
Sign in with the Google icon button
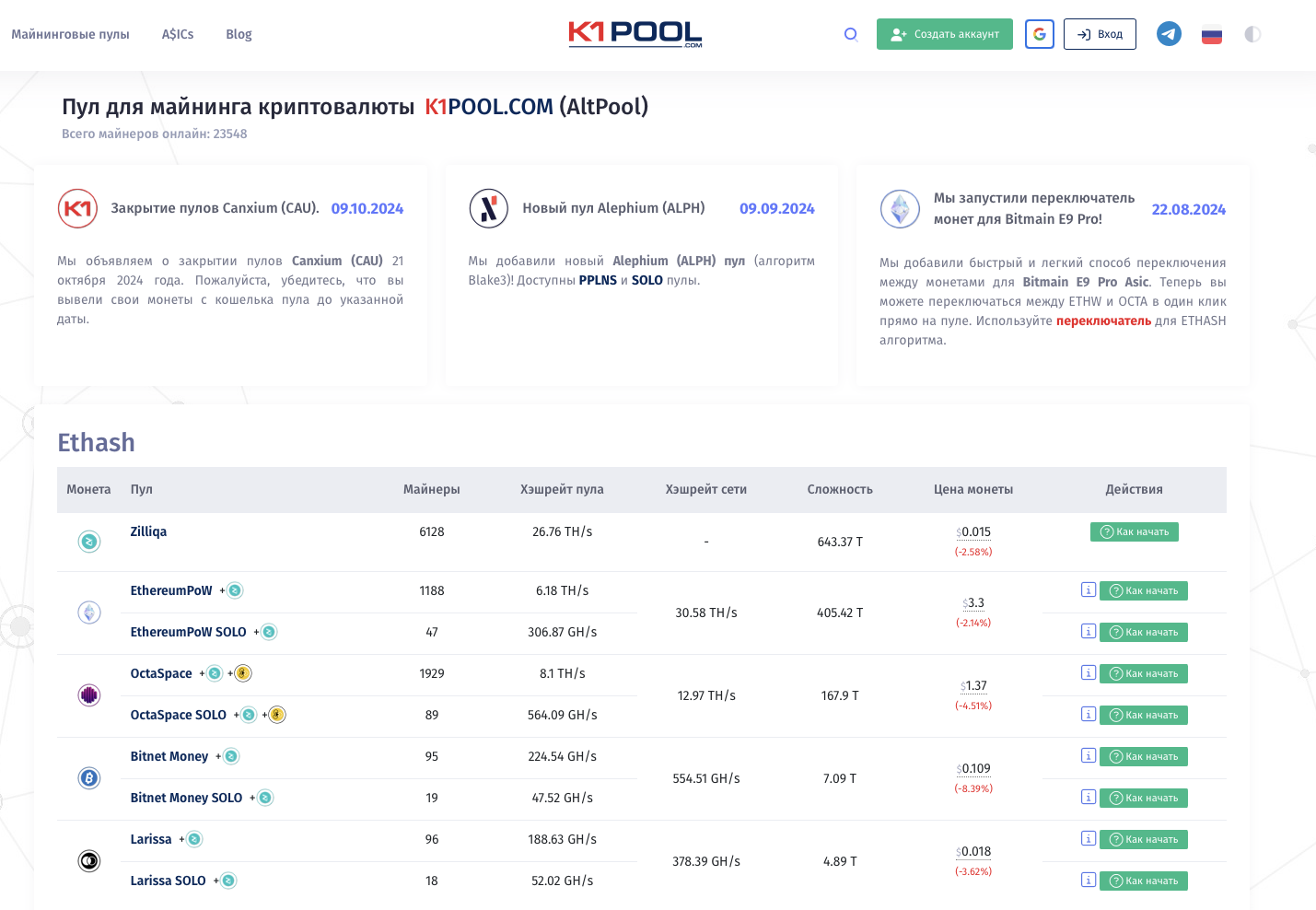tap(1040, 34)
